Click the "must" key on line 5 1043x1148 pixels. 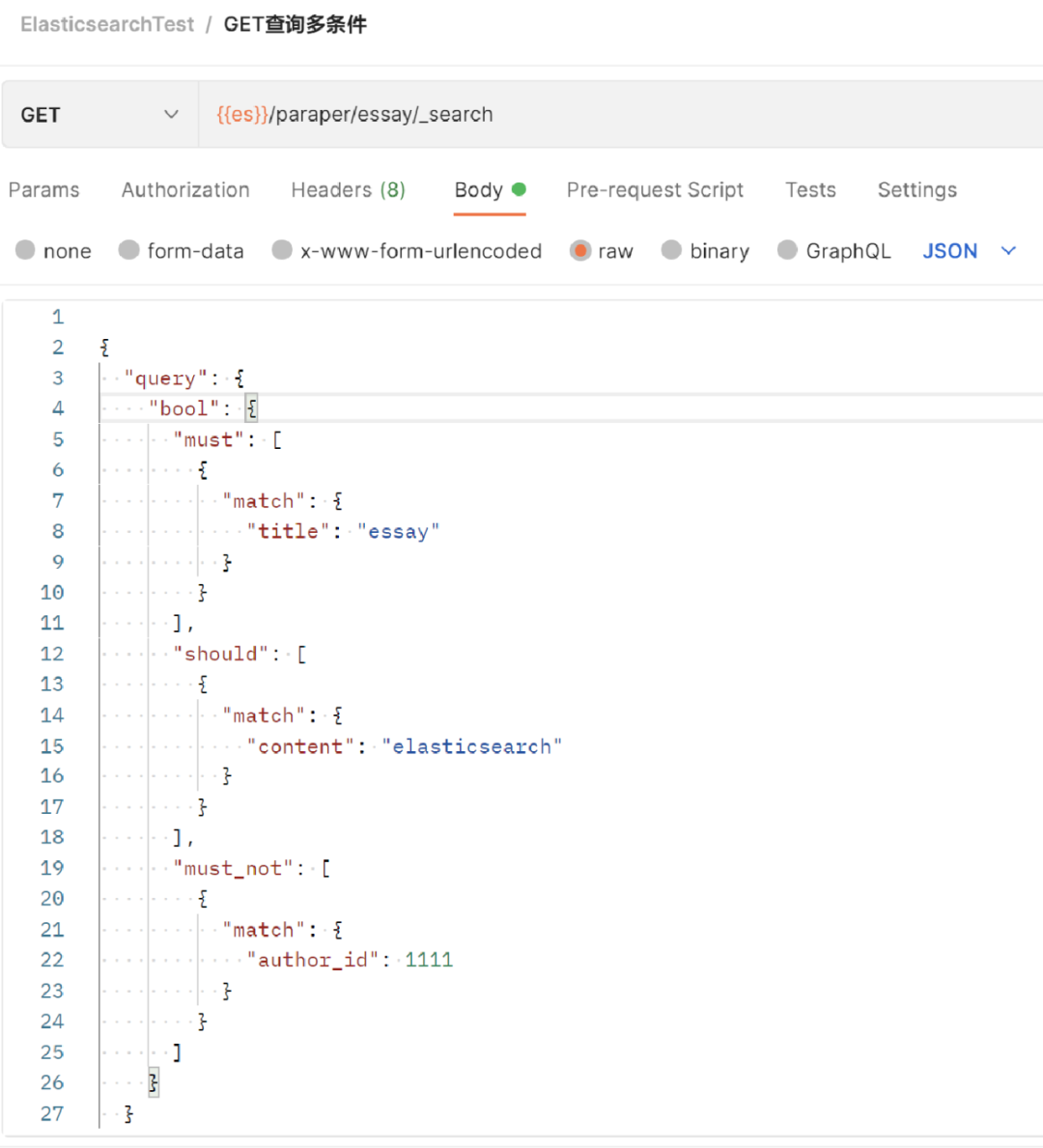[209, 440]
